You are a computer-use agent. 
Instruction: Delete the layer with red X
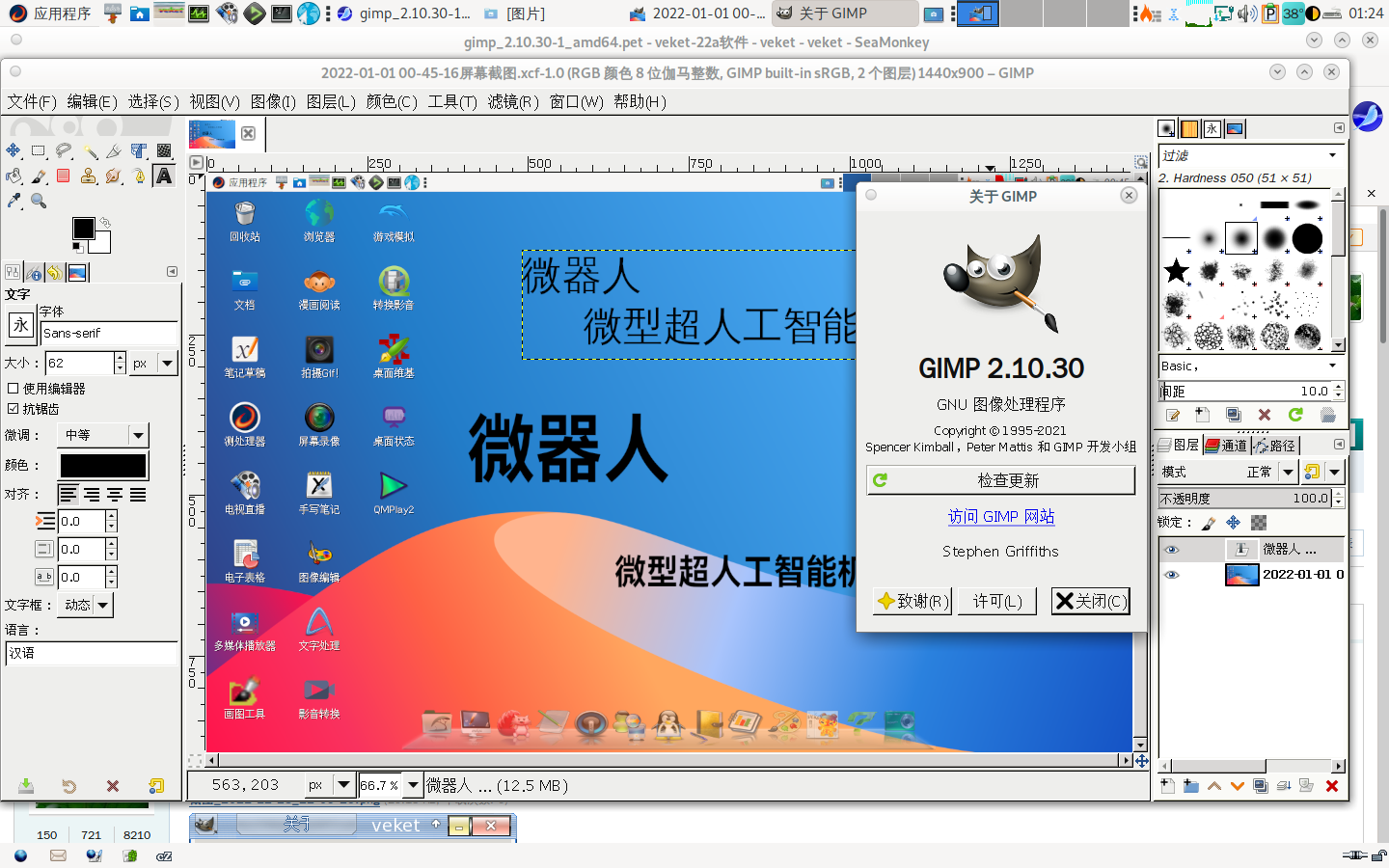point(1332,786)
